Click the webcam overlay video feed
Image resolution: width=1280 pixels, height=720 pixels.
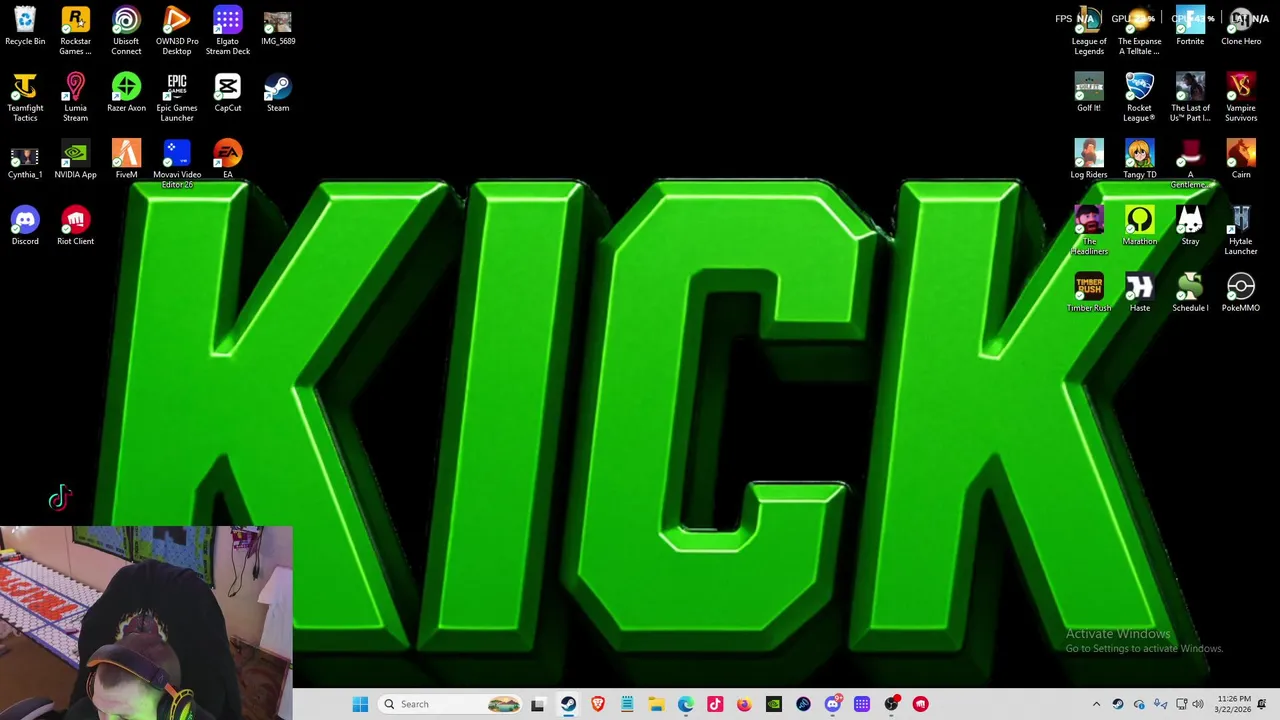click(146, 623)
